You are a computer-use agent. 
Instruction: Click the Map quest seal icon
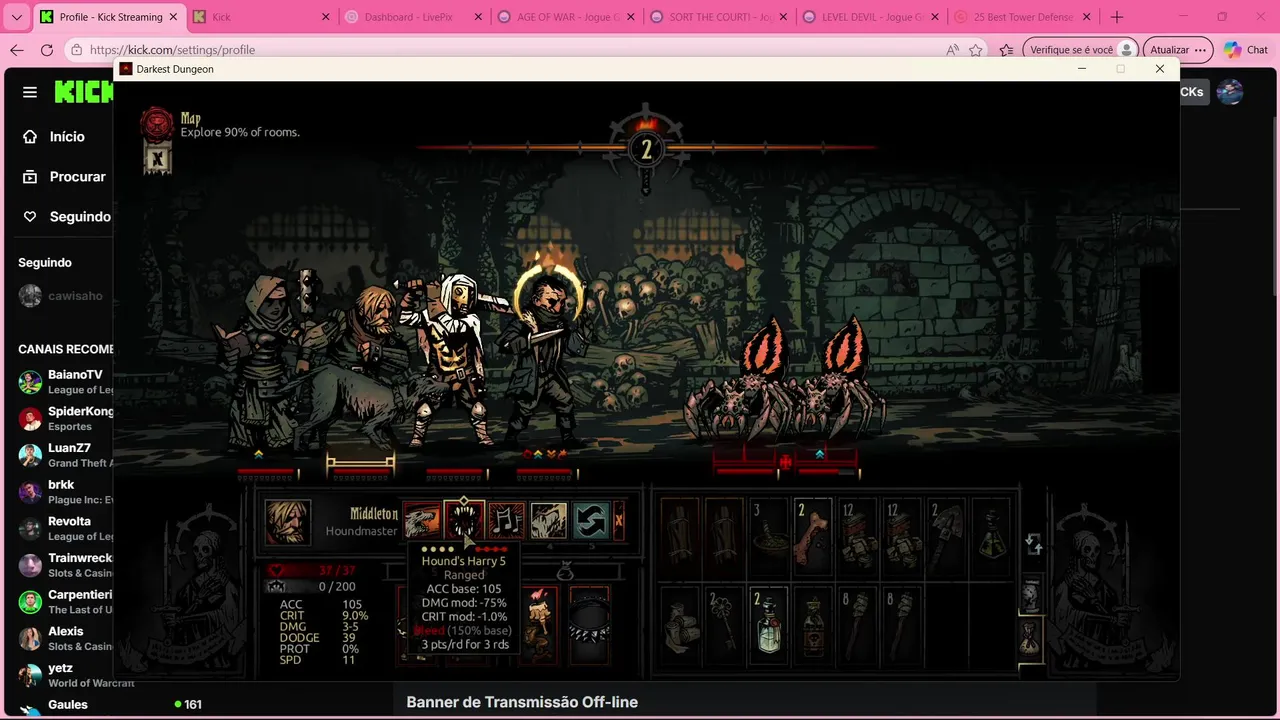tap(156, 124)
